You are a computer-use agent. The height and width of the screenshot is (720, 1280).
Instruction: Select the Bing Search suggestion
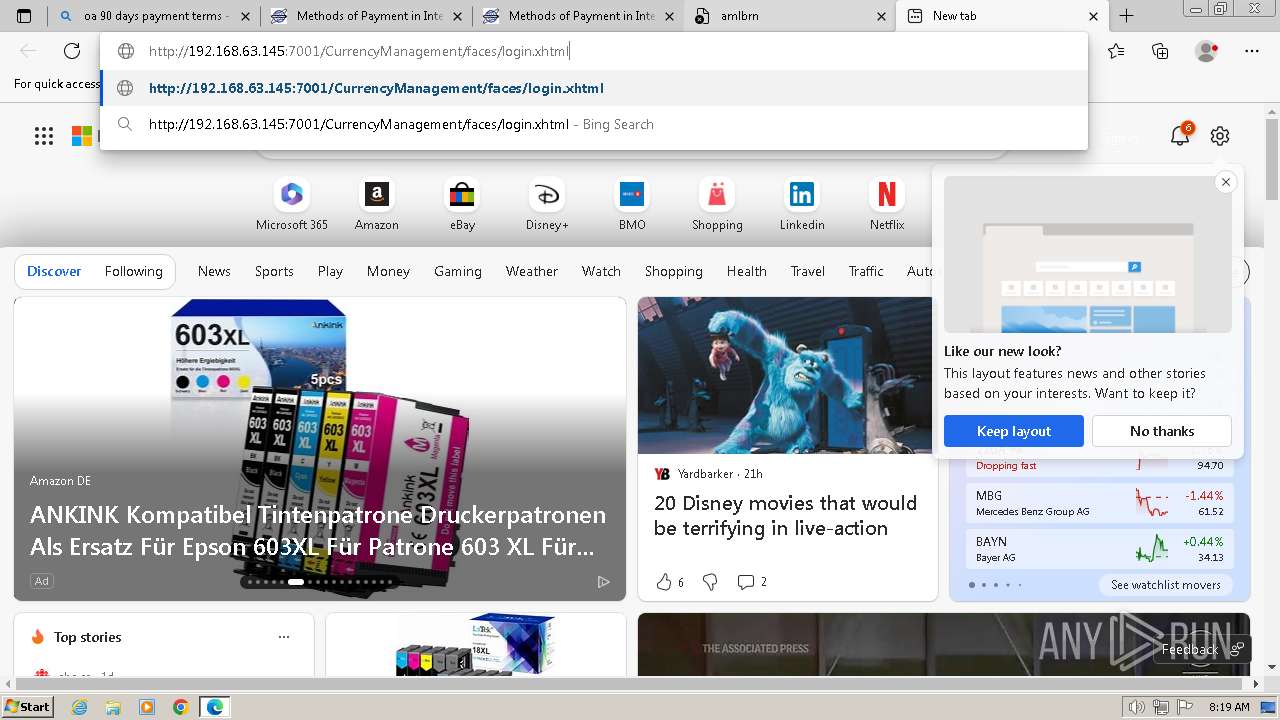pyautogui.click(x=594, y=124)
